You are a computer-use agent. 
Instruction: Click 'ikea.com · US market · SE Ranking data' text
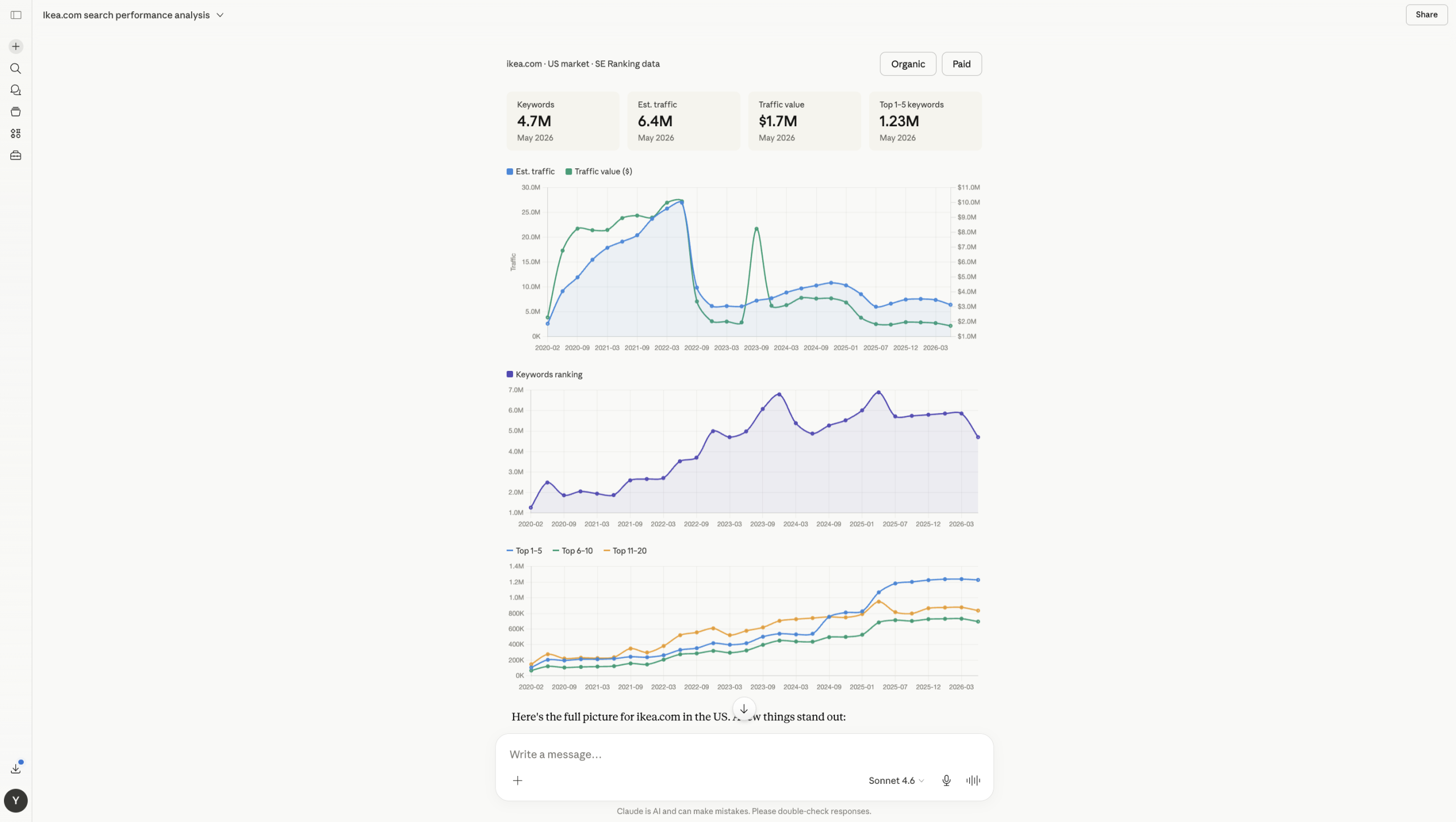pos(583,64)
